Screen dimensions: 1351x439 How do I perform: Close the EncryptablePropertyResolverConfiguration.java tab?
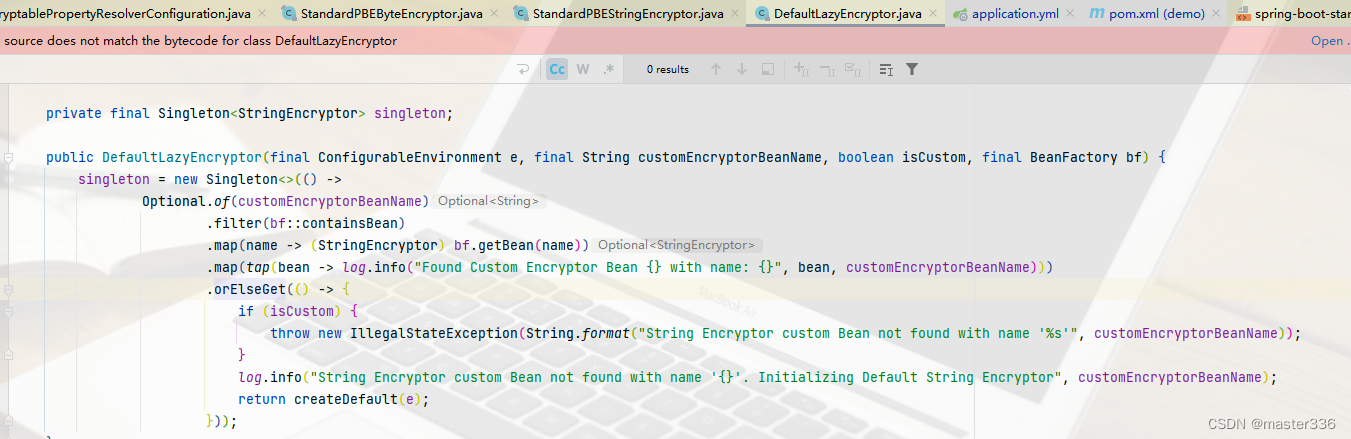(x=262, y=14)
